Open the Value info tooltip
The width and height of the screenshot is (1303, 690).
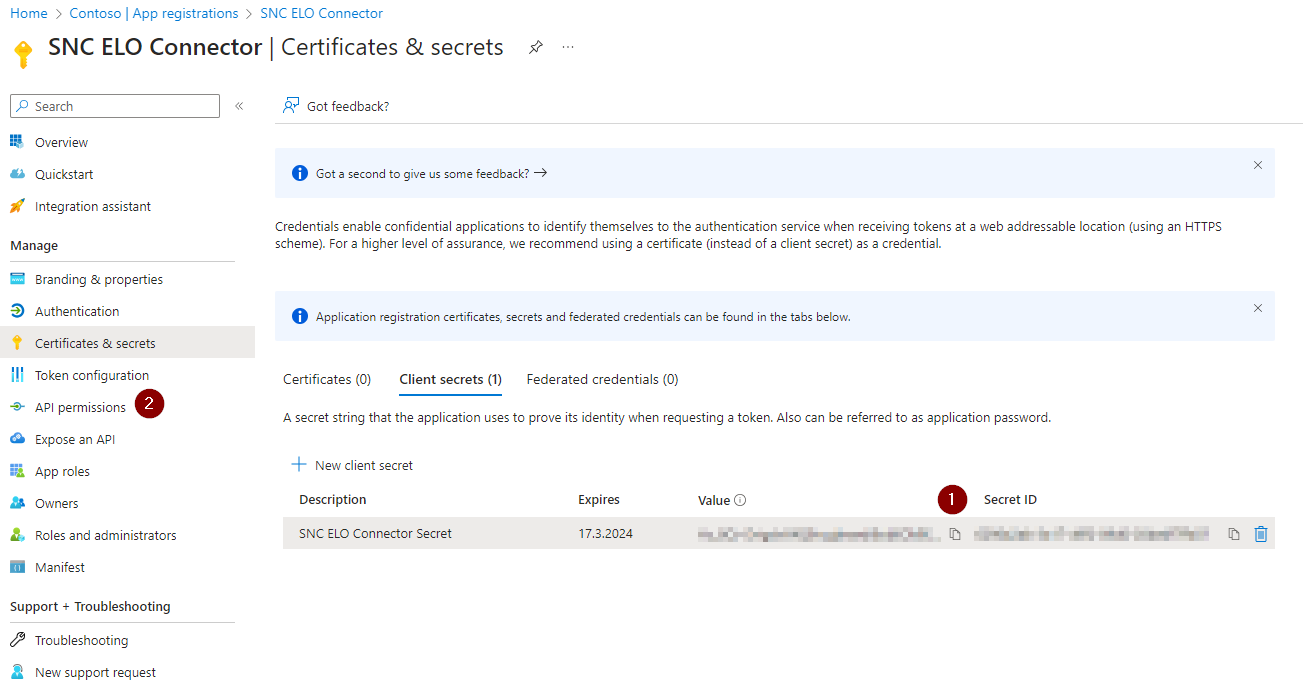(739, 499)
